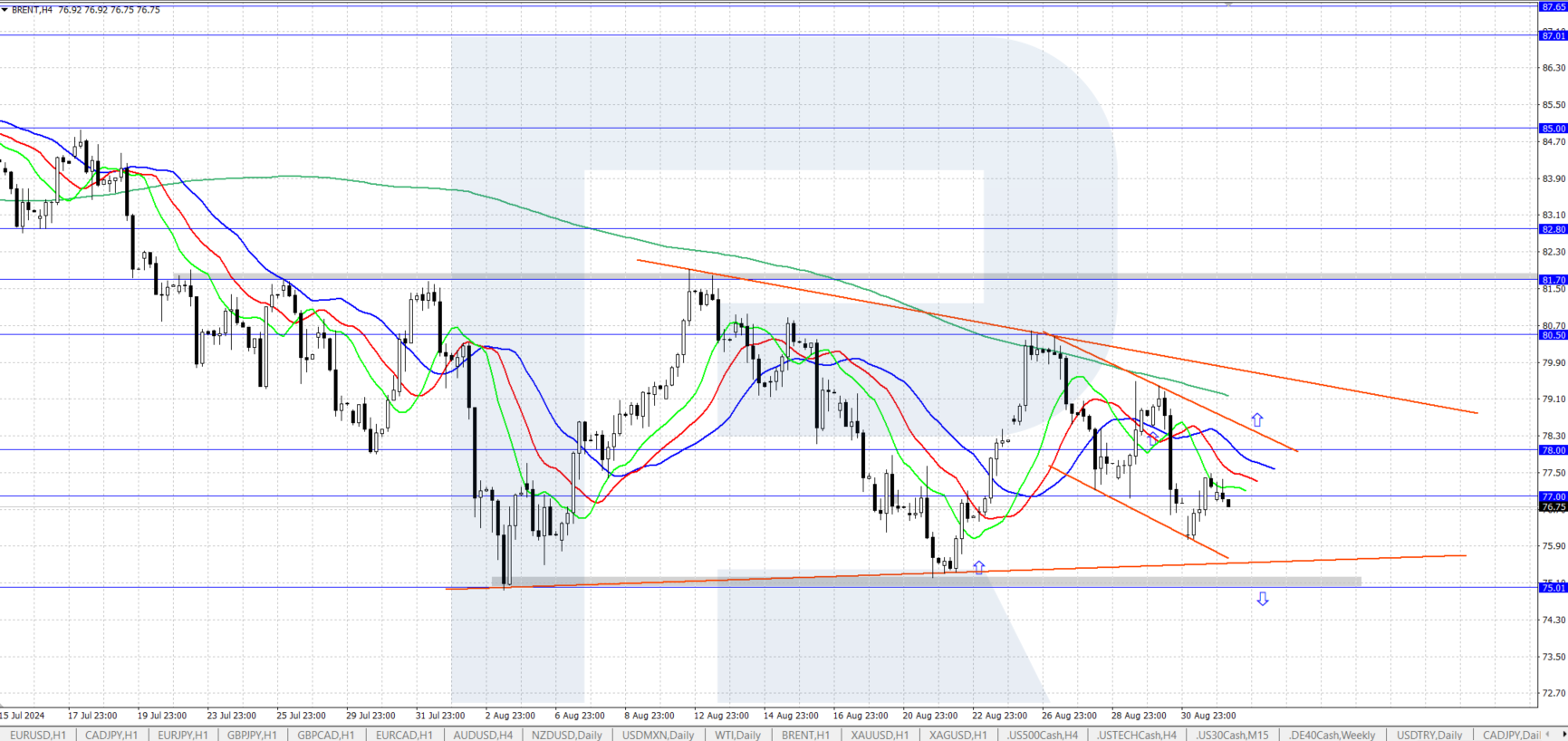
Task: Click the 15 Jul 2024 date label
Action: point(23,716)
